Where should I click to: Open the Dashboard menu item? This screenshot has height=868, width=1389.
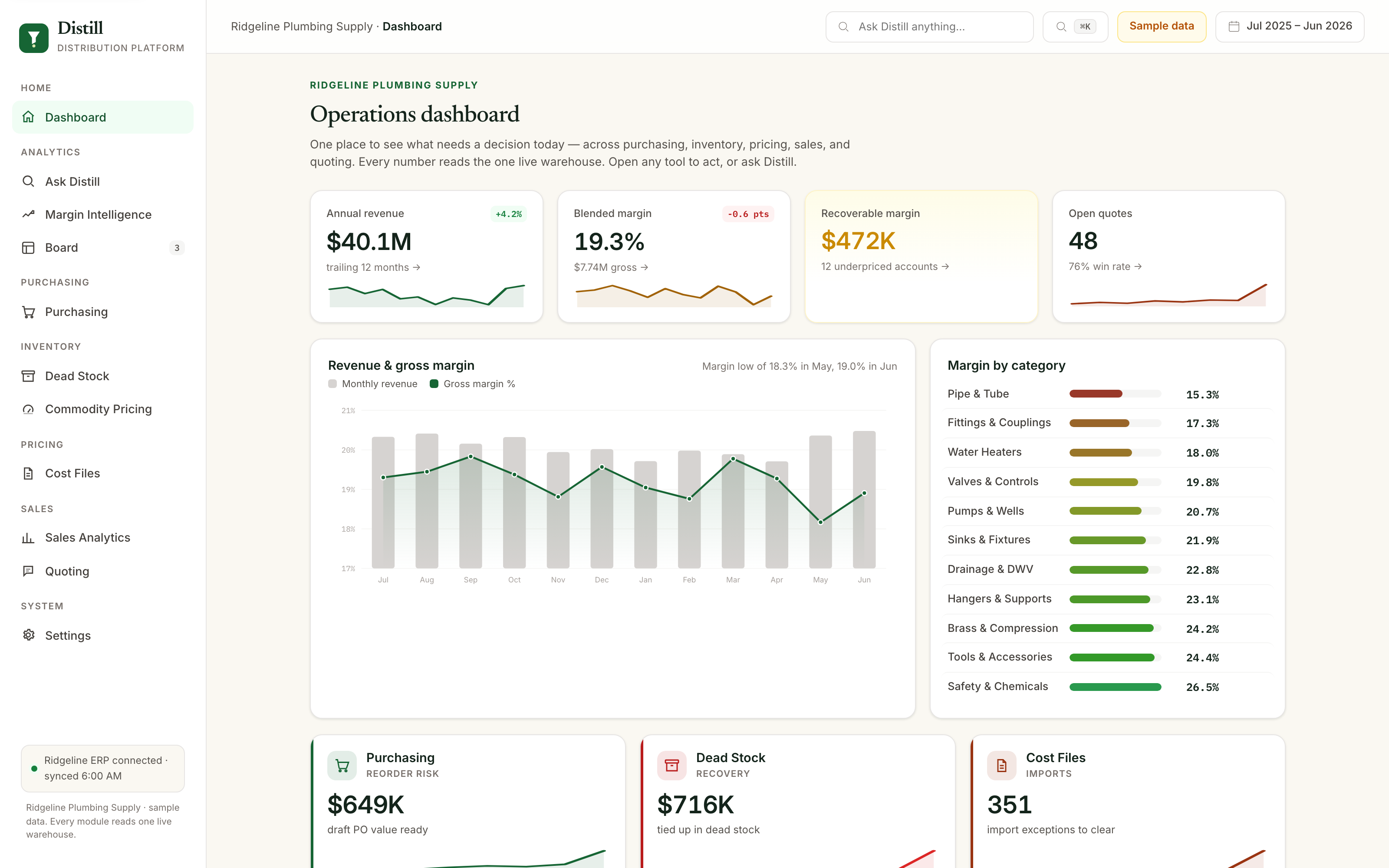pyautogui.click(x=103, y=117)
